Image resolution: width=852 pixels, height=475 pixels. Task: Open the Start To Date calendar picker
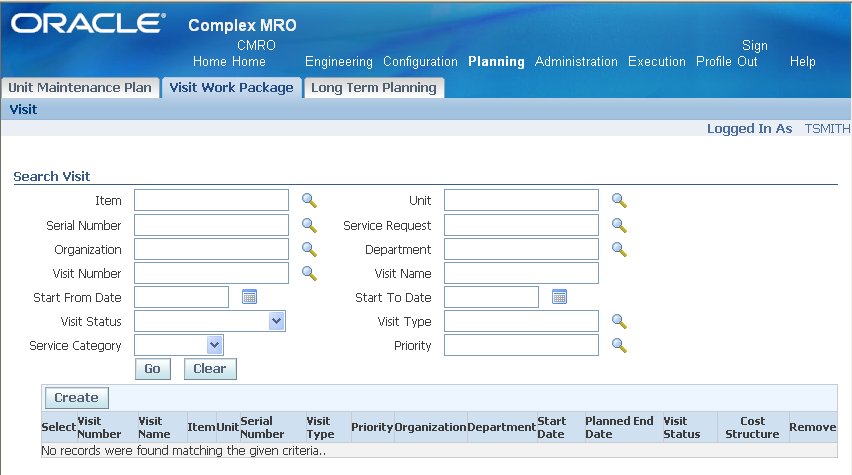pos(559,297)
